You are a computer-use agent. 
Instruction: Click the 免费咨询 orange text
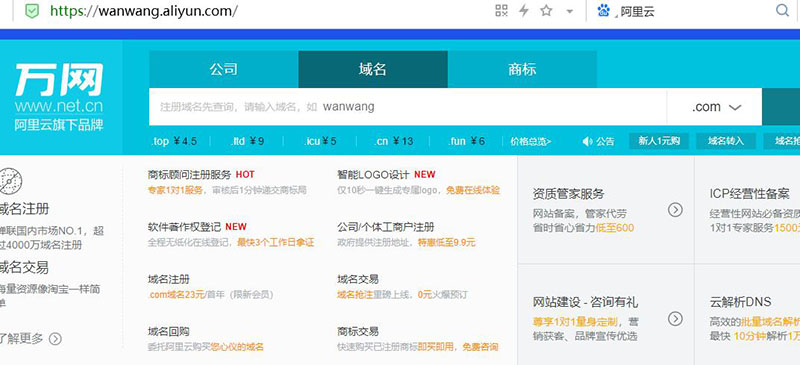(x=480, y=347)
